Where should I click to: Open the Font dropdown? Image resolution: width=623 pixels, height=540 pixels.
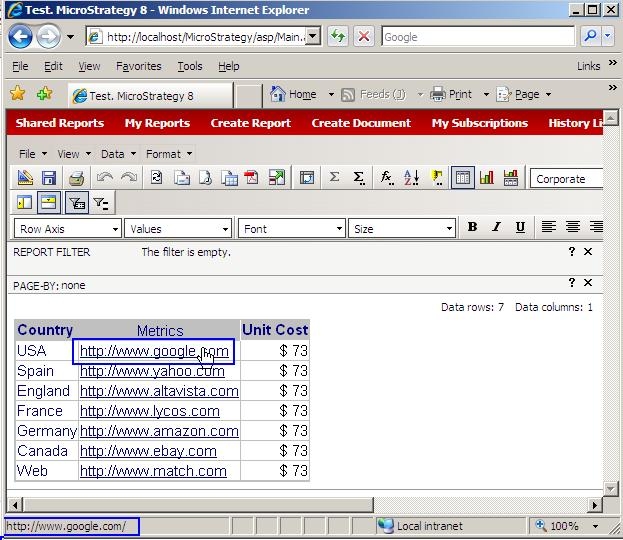click(x=292, y=229)
